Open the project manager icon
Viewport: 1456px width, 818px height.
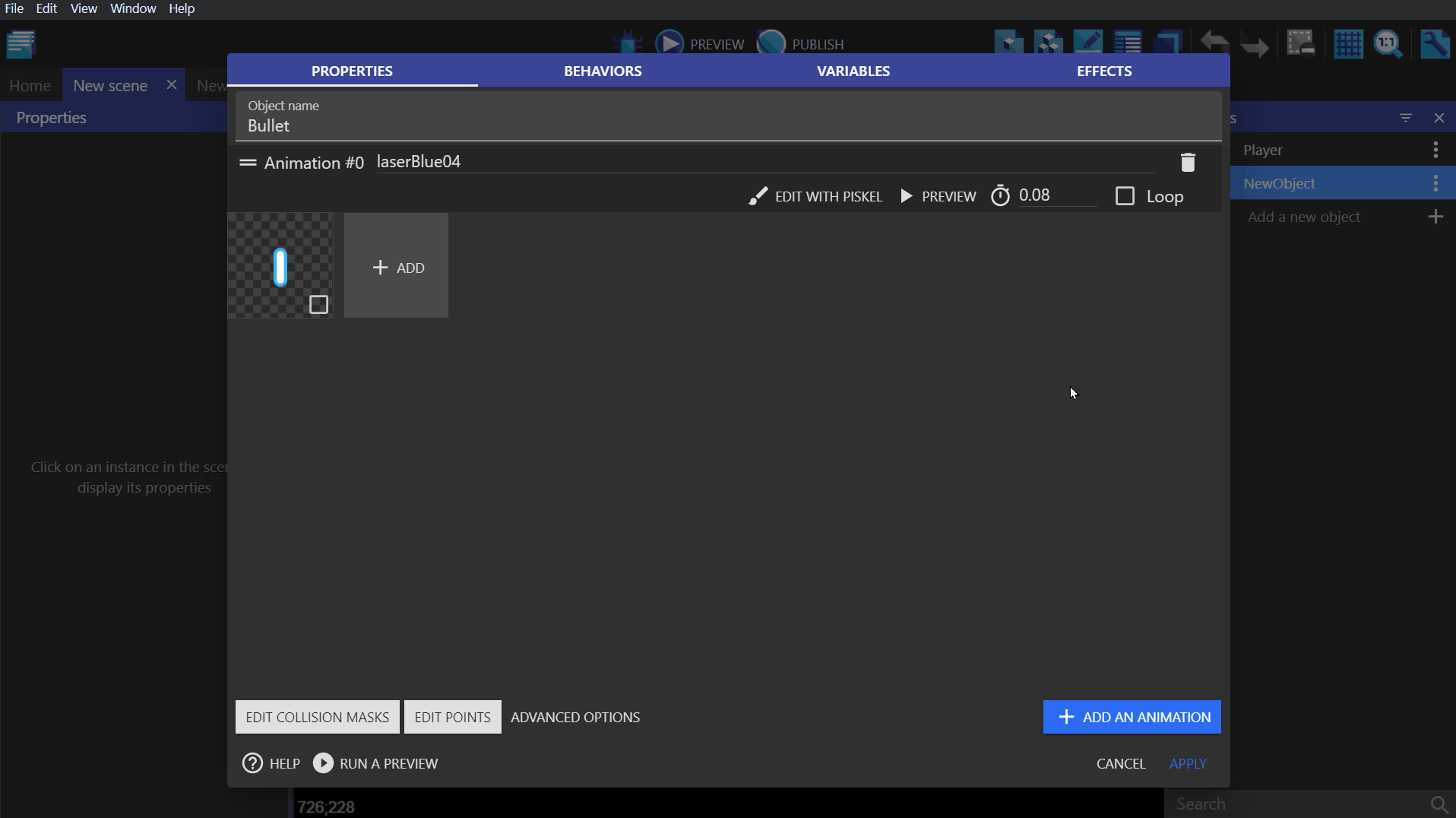[x=21, y=44]
